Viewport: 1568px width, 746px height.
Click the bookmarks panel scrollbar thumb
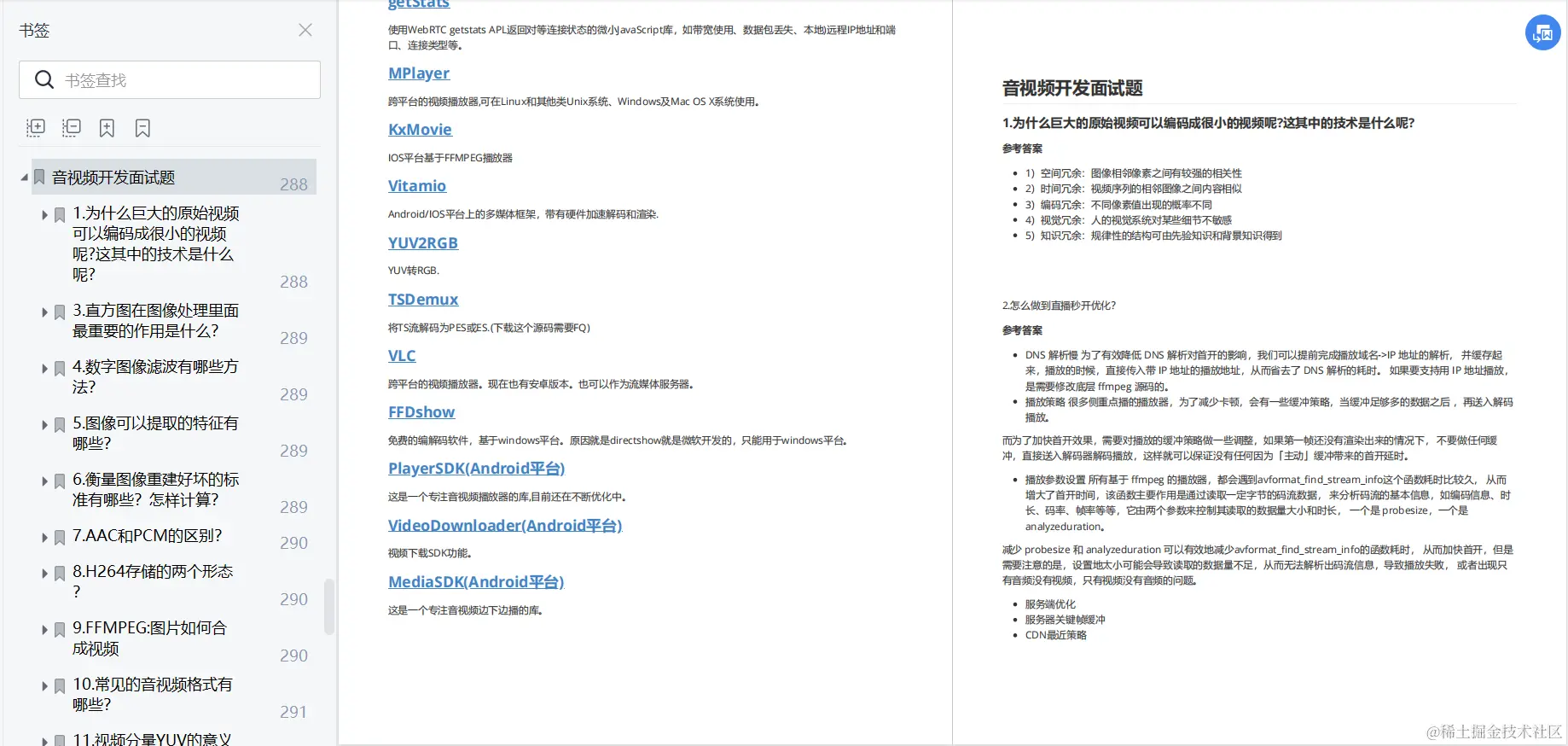(329, 607)
